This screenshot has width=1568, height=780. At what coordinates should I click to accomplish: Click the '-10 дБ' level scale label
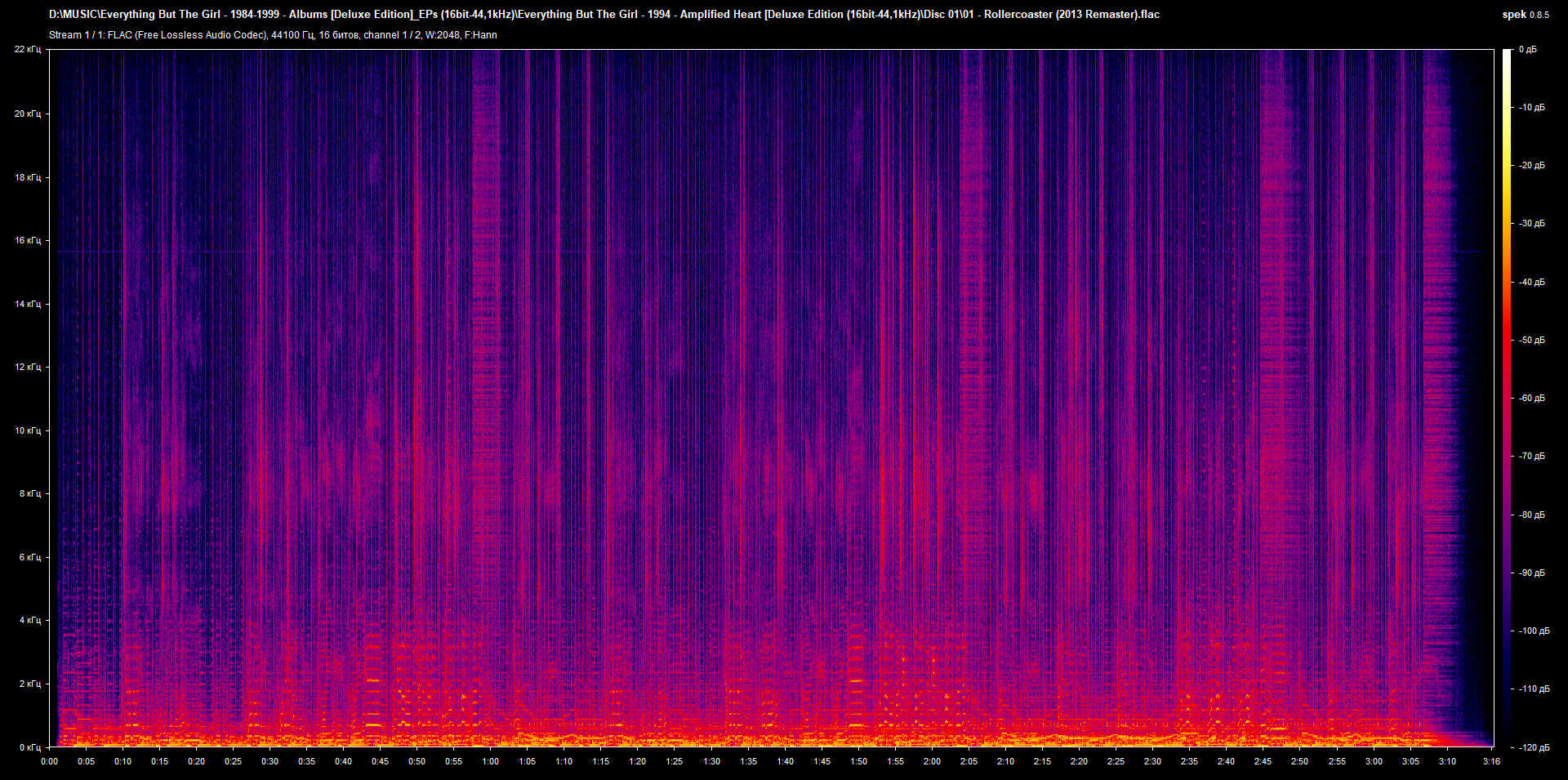1532,107
